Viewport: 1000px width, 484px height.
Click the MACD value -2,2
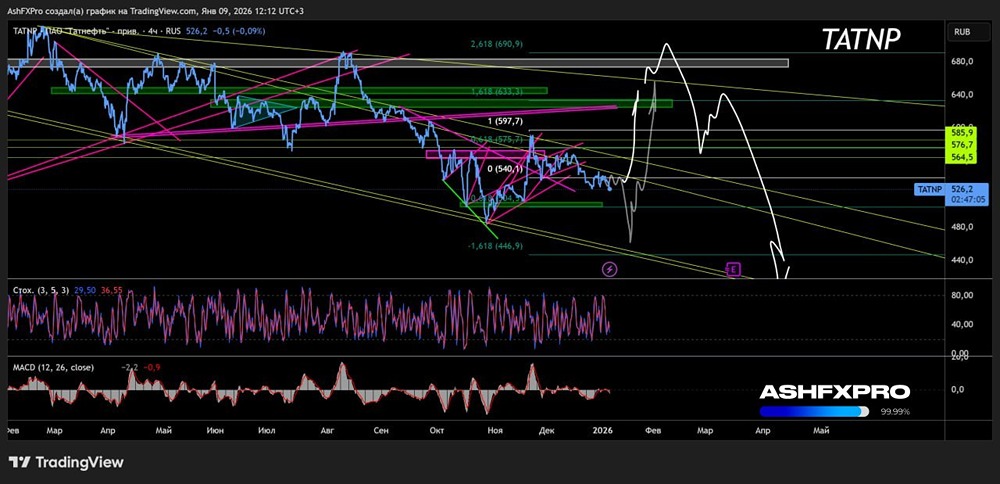point(129,367)
